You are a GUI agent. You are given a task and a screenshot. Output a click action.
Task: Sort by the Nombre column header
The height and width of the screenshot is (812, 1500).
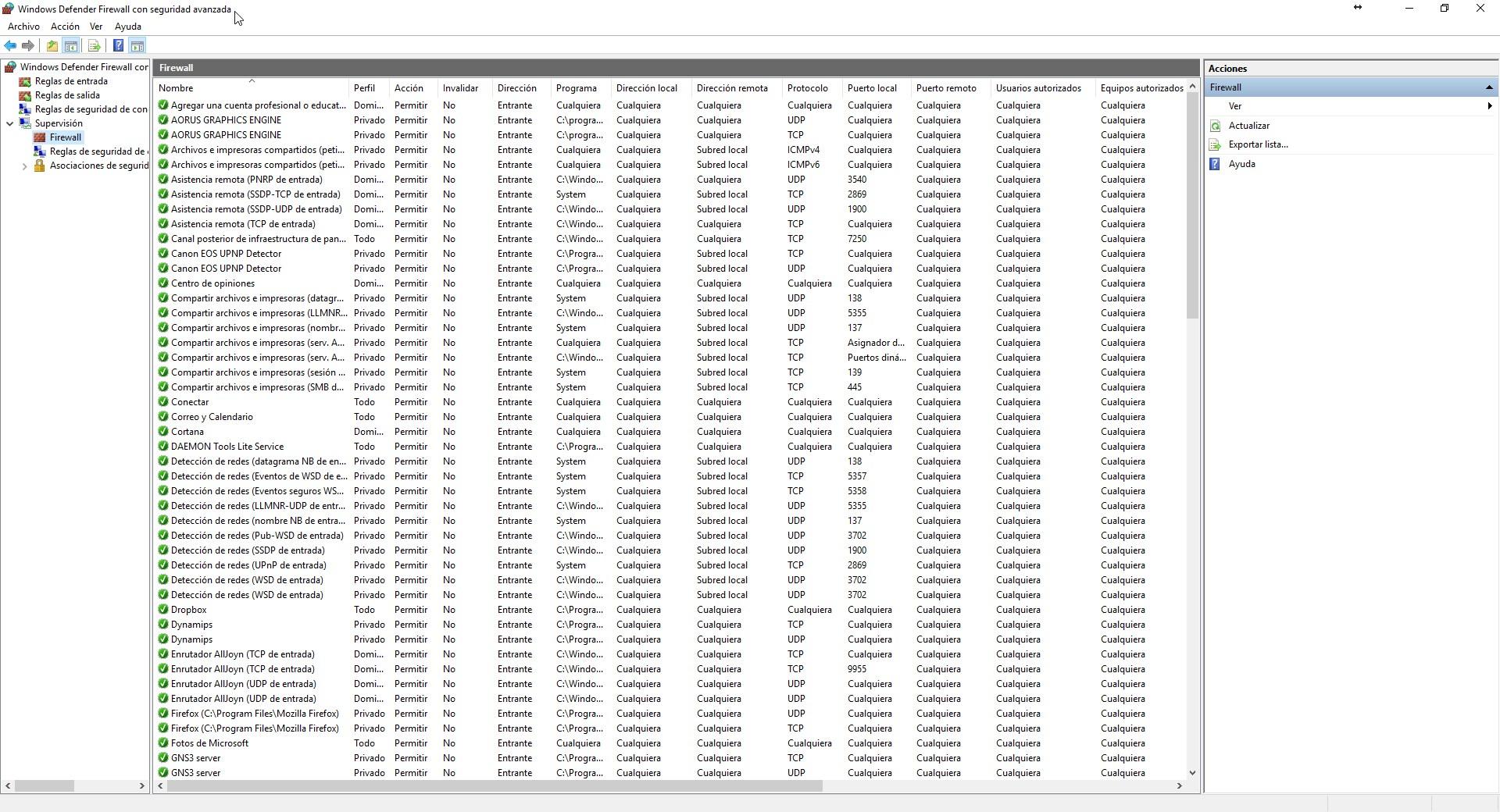point(252,88)
